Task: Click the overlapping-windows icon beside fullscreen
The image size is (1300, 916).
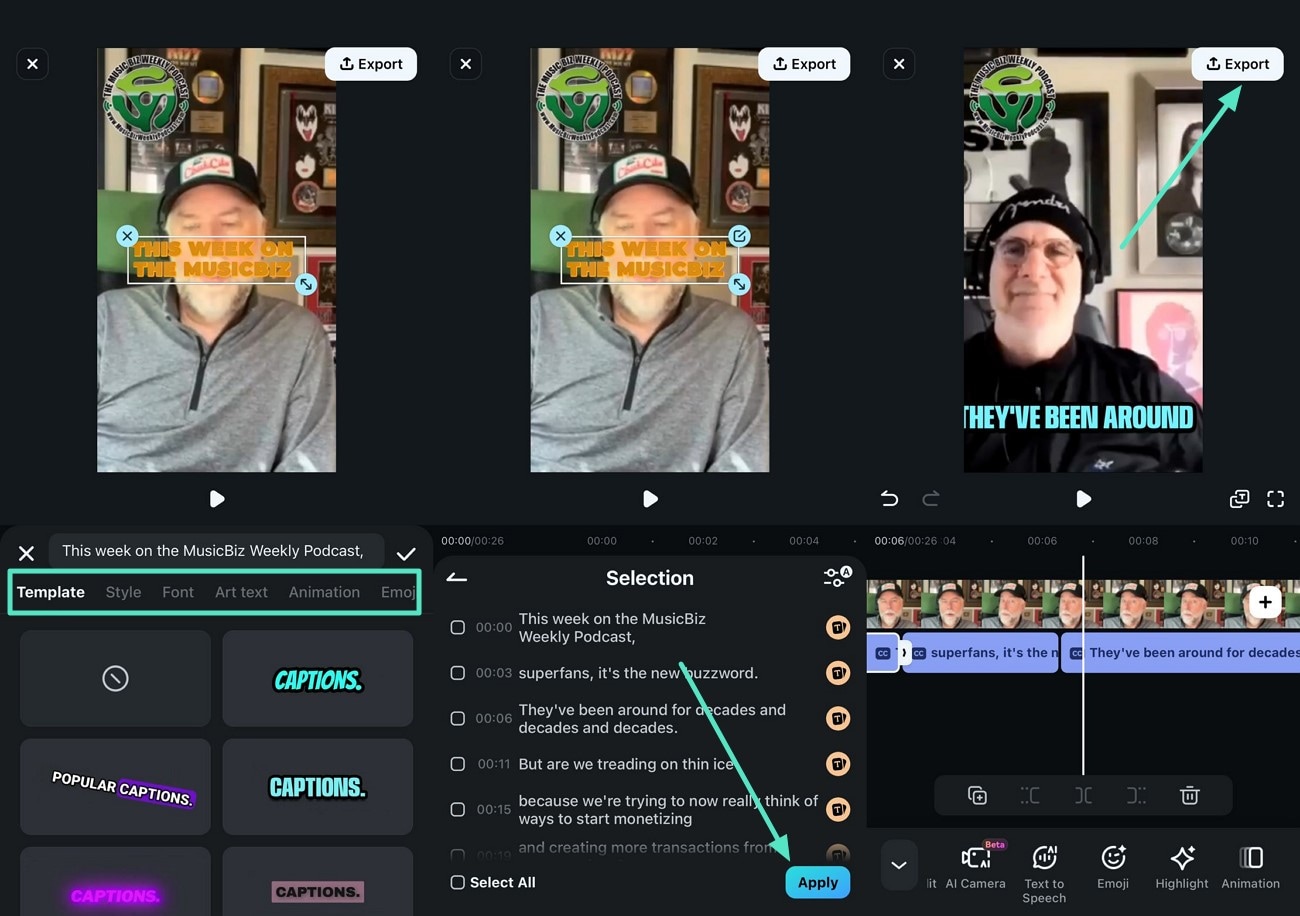Action: pos(1239,499)
